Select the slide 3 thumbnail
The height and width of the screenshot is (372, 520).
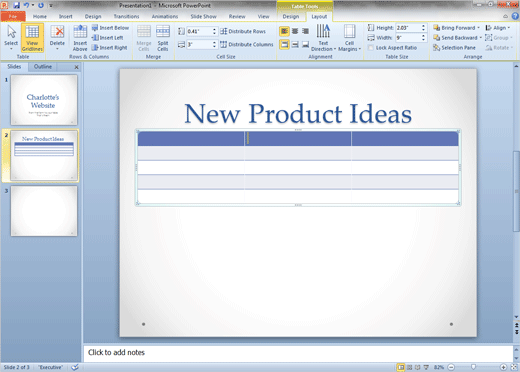click(44, 211)
